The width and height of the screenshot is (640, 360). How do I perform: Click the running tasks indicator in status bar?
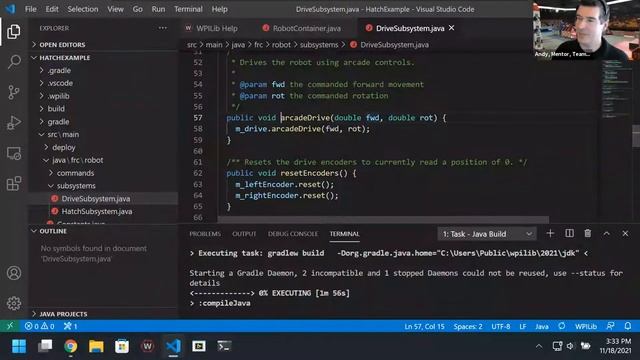click(x=70, y=326)
